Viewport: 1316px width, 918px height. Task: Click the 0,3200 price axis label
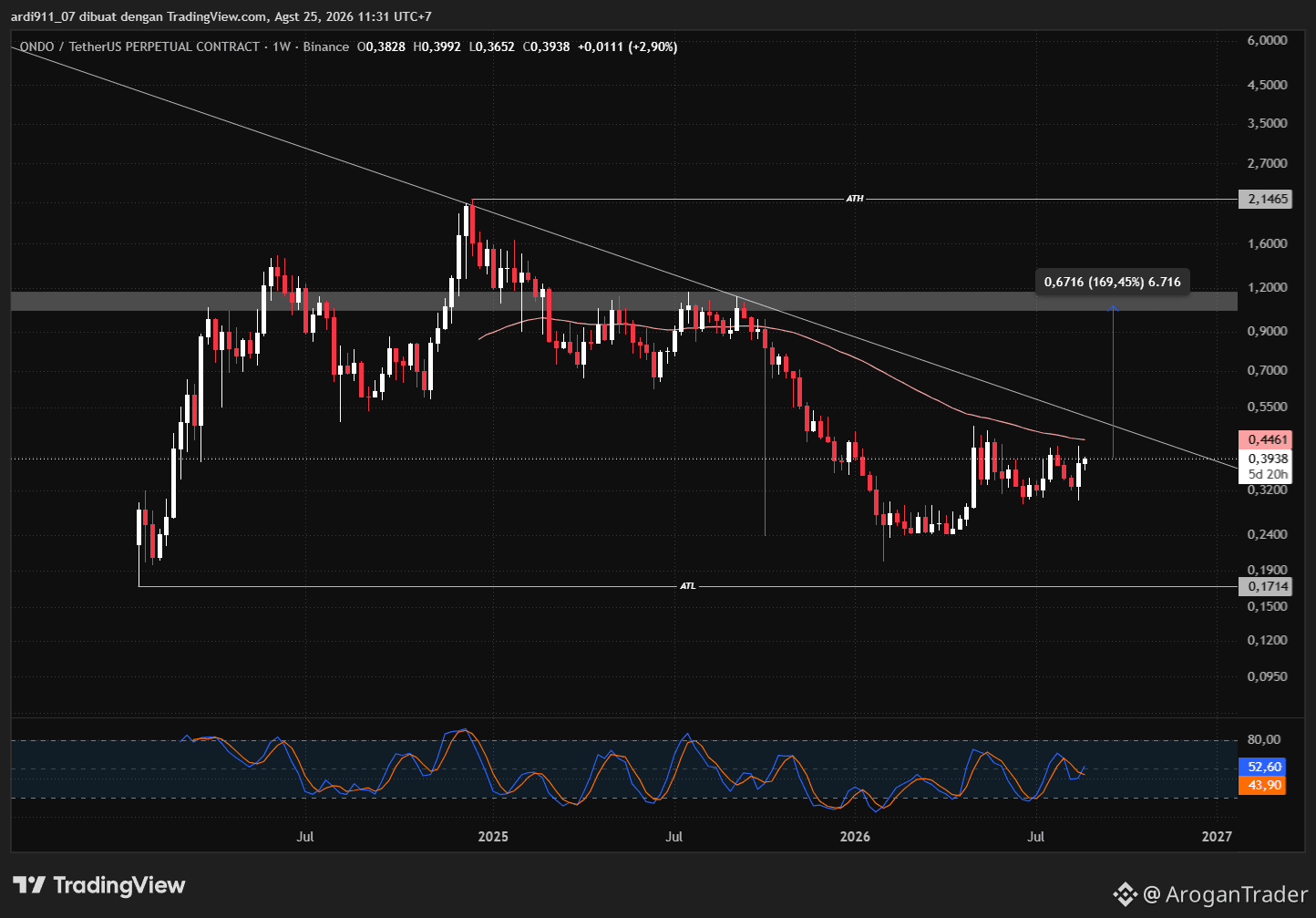pos(1268,490)
